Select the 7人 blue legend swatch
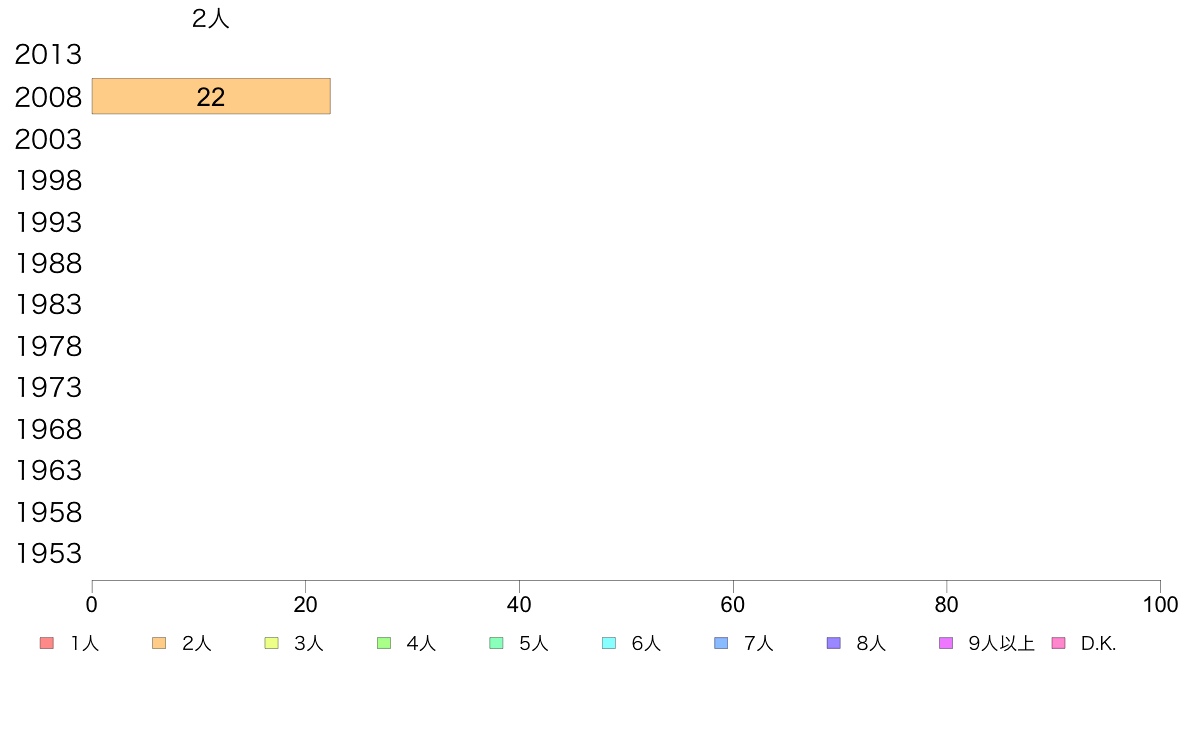The height and width of the screenshot is (736, 1188). [x=721, y=643]
